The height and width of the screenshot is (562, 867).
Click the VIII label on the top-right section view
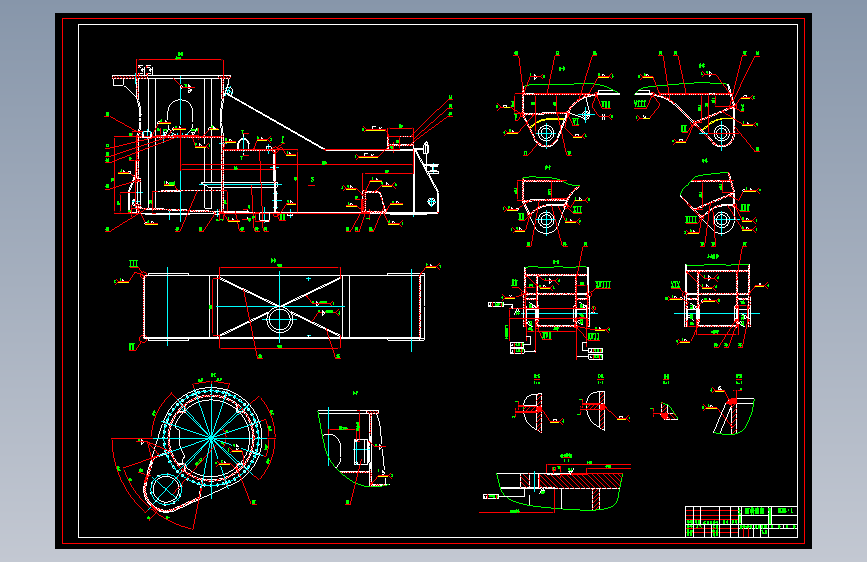coord(640,103)
